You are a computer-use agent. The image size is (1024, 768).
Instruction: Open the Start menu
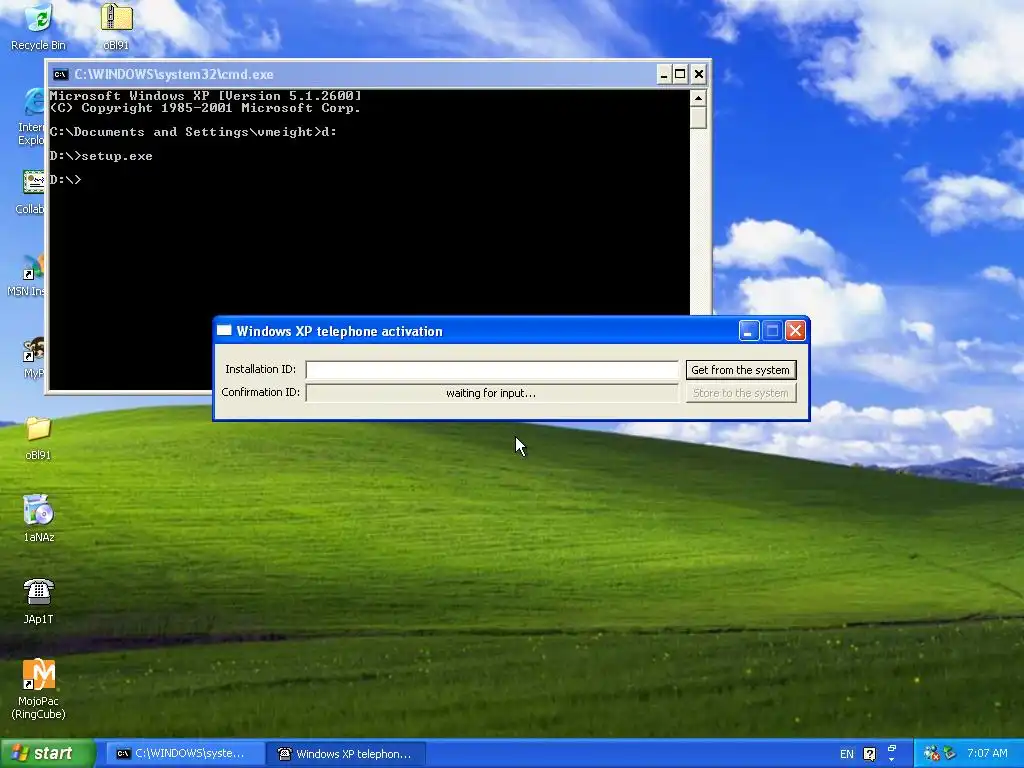[48, 753]
